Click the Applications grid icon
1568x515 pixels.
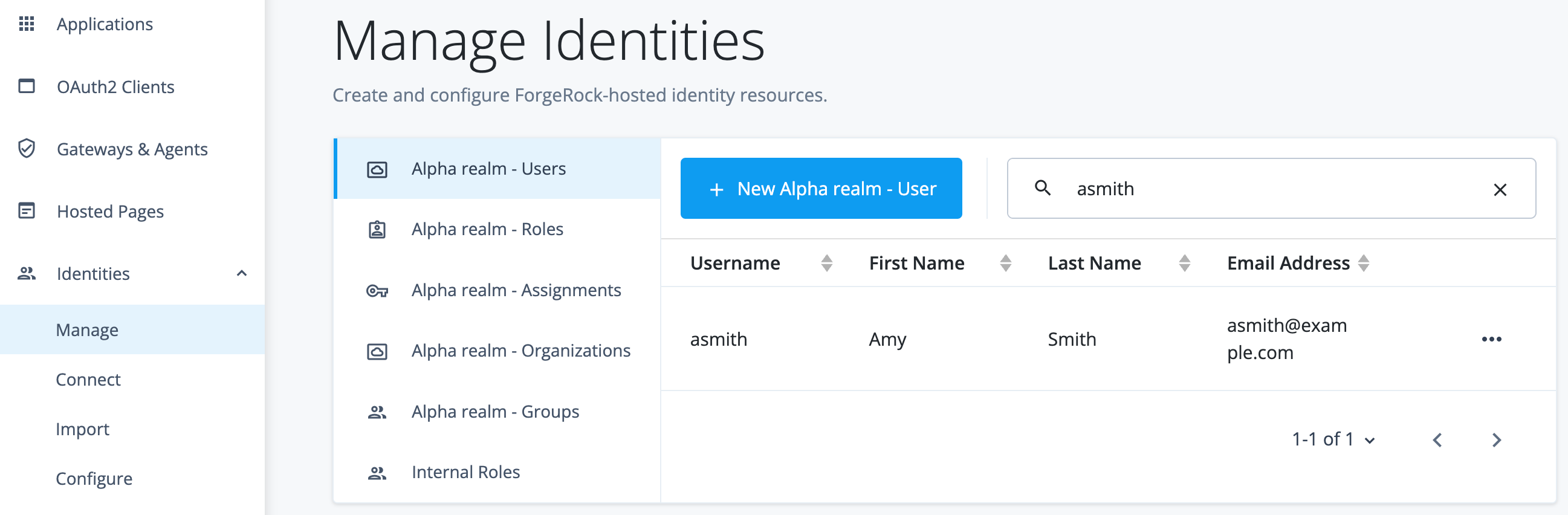(26, 24)
